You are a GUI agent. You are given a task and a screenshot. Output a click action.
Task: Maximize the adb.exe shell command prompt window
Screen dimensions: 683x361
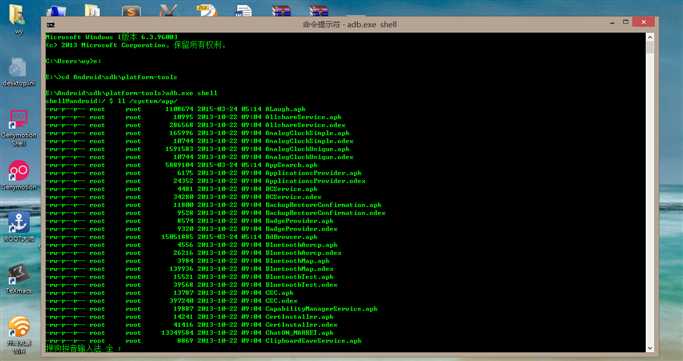pos(625,22)
